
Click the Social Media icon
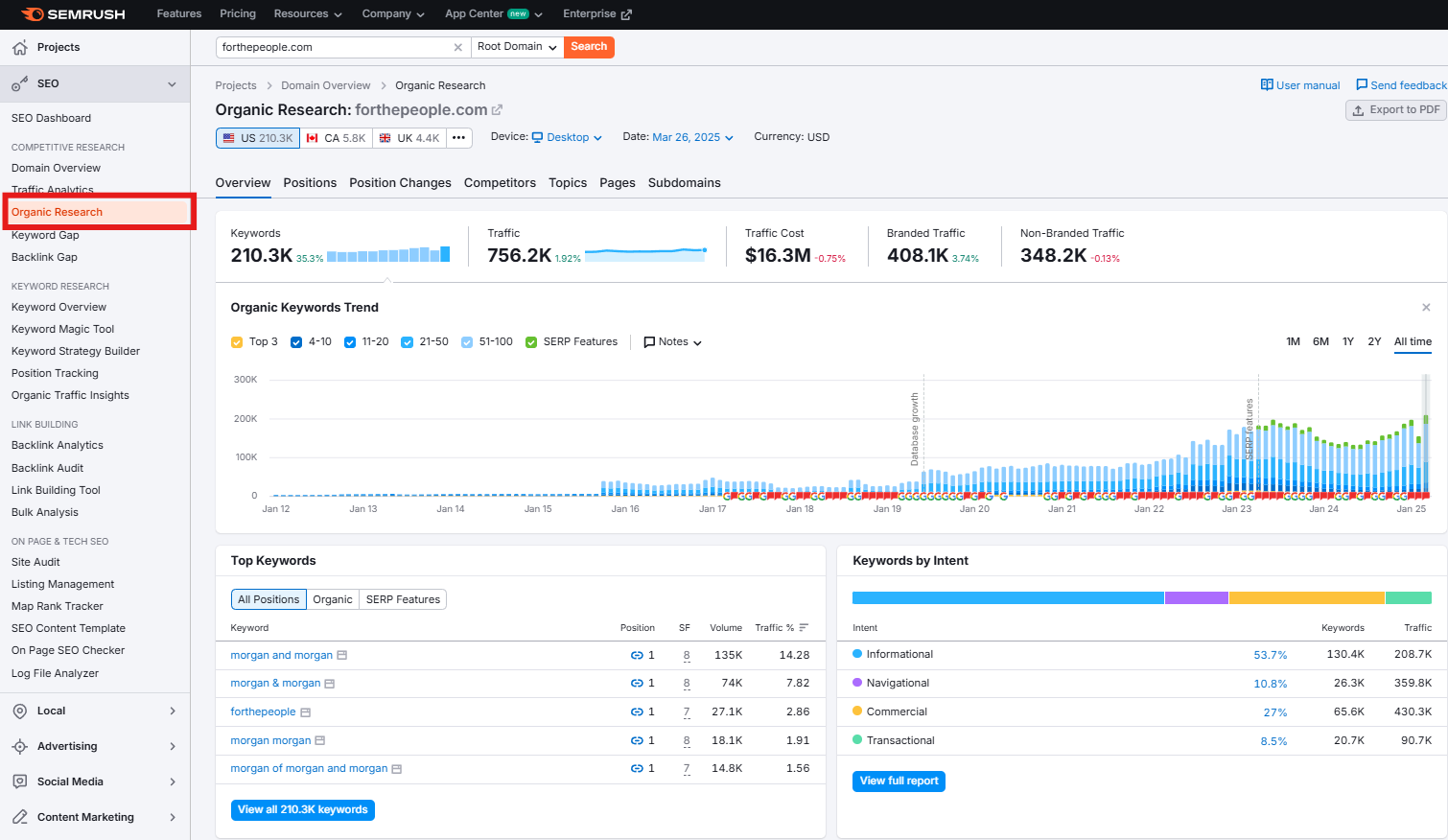[x=19, y=782]
